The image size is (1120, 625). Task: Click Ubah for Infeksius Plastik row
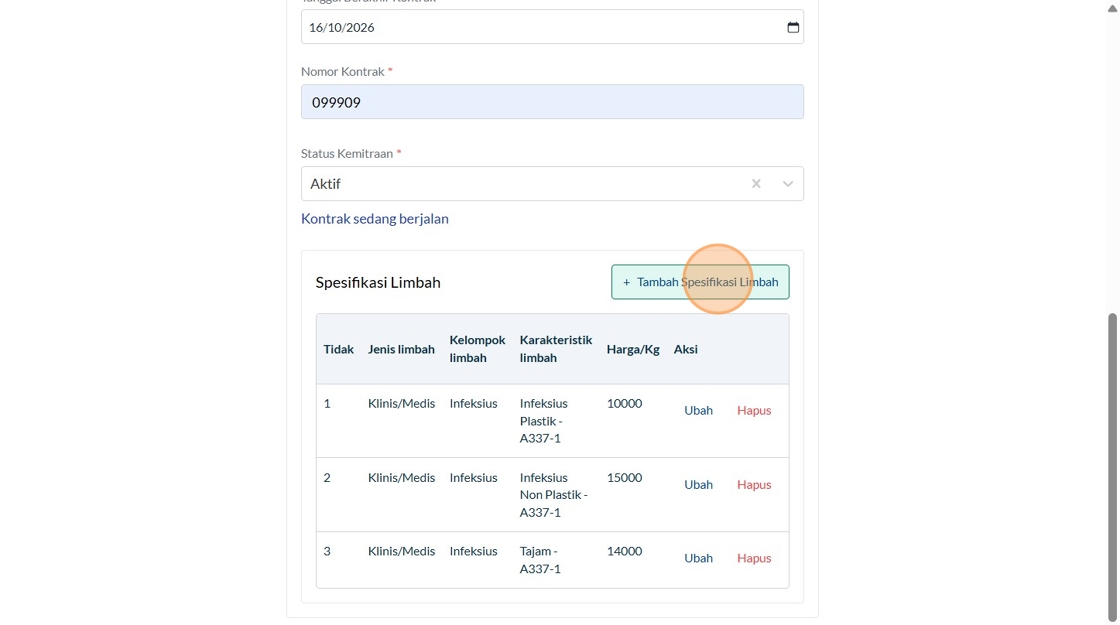coord(698,410)
